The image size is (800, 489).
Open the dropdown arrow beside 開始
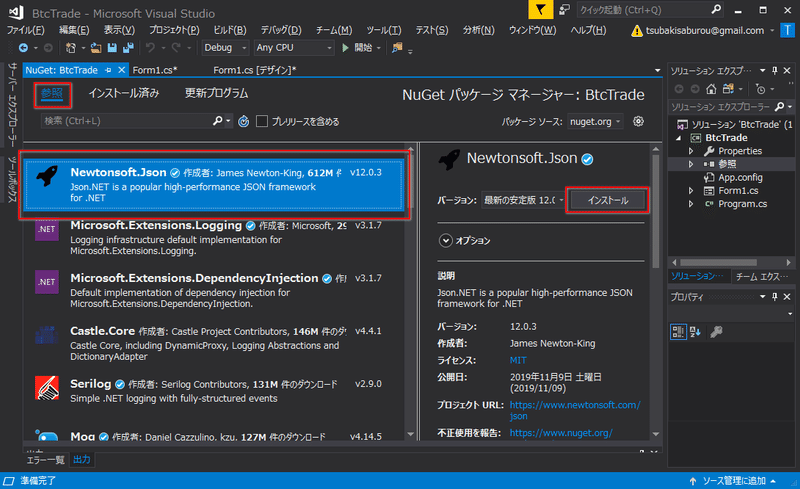coord(379,48)
